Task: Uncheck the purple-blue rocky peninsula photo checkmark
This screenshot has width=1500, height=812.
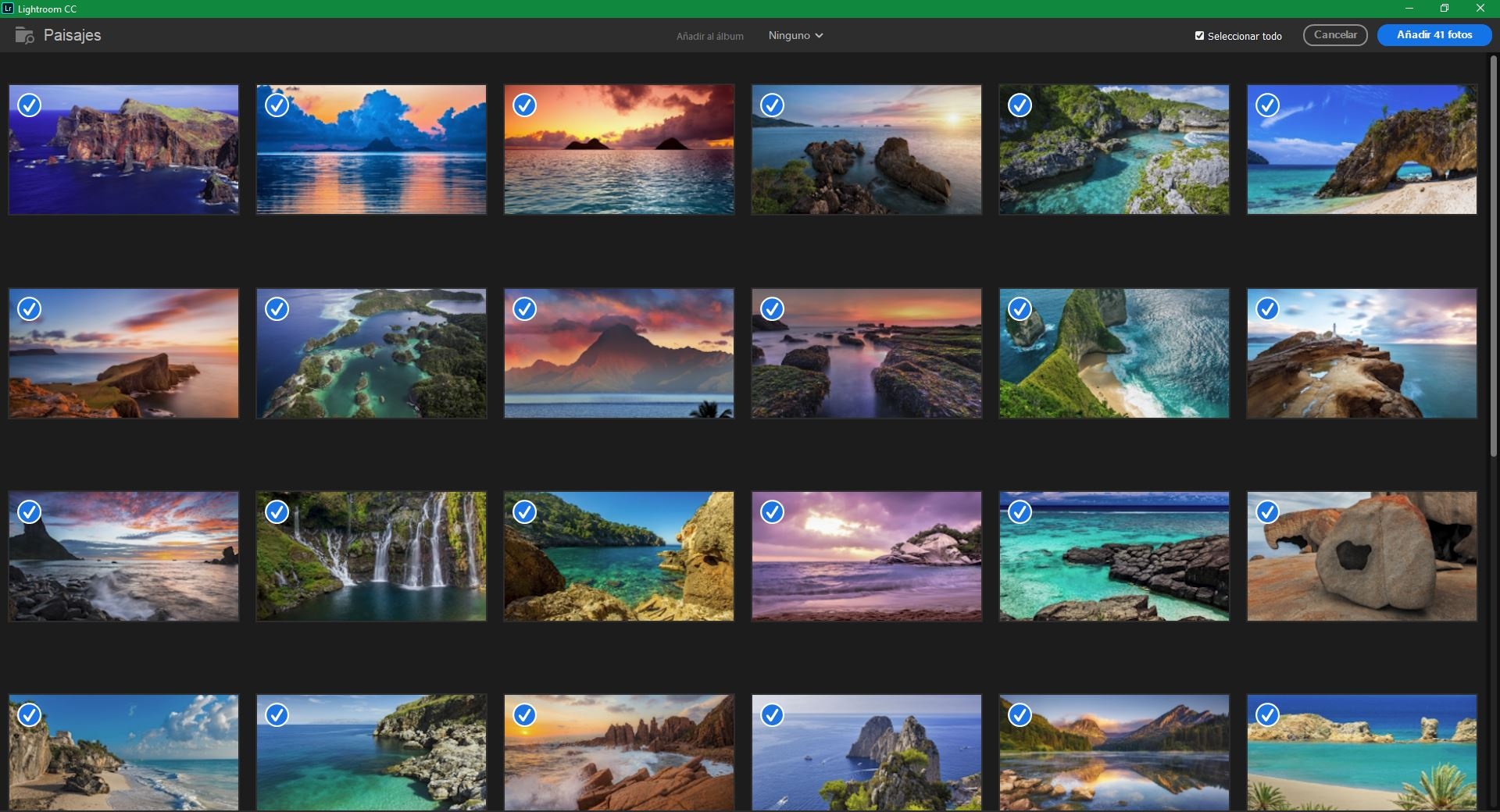Action: tap(30, 105)
